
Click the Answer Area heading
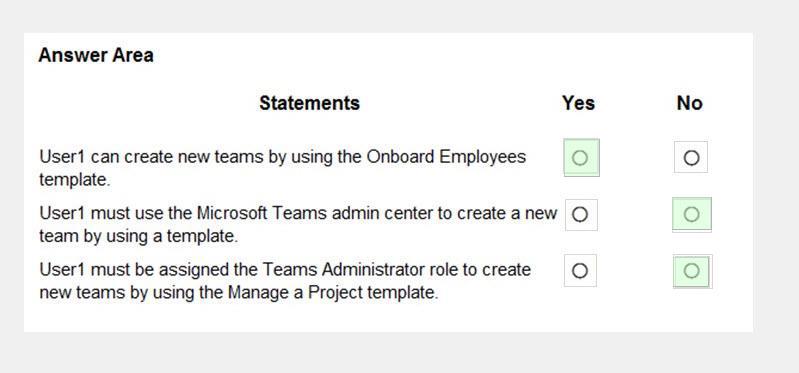click(x=96, y=55)
